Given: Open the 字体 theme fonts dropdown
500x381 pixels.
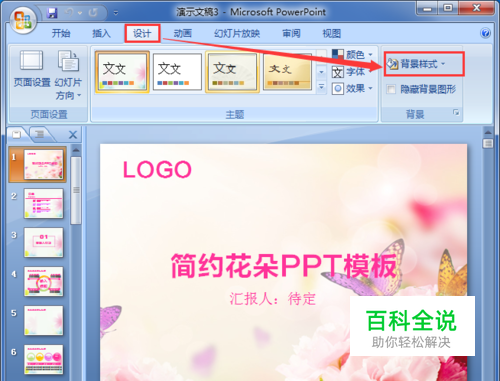Looking at the screenshot, I should tap(352, 72).
